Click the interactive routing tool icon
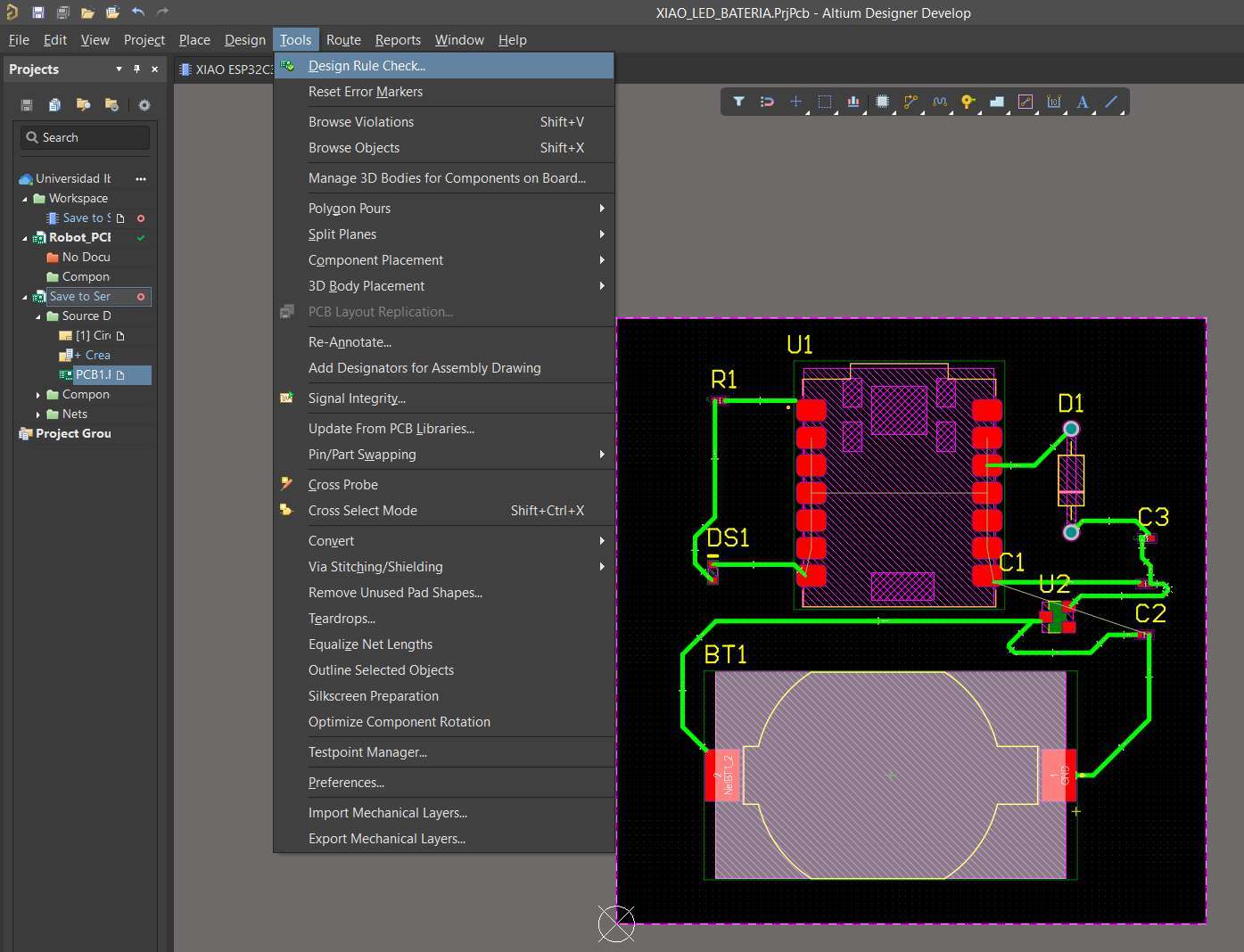The height and width of the screenshot is (952, 1244). coord(910,102)
